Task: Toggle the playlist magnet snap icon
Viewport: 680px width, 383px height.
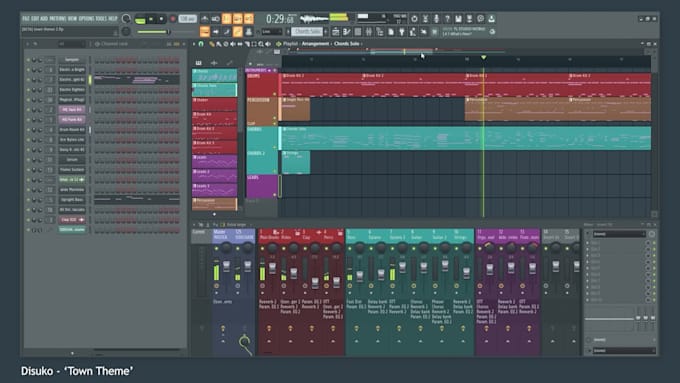Action: click(201, 44)
